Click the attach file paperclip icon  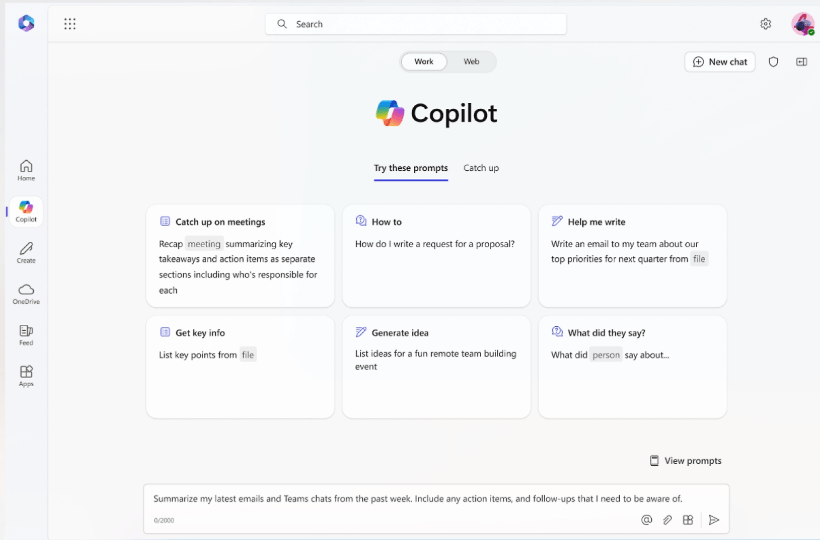[667, 520]
